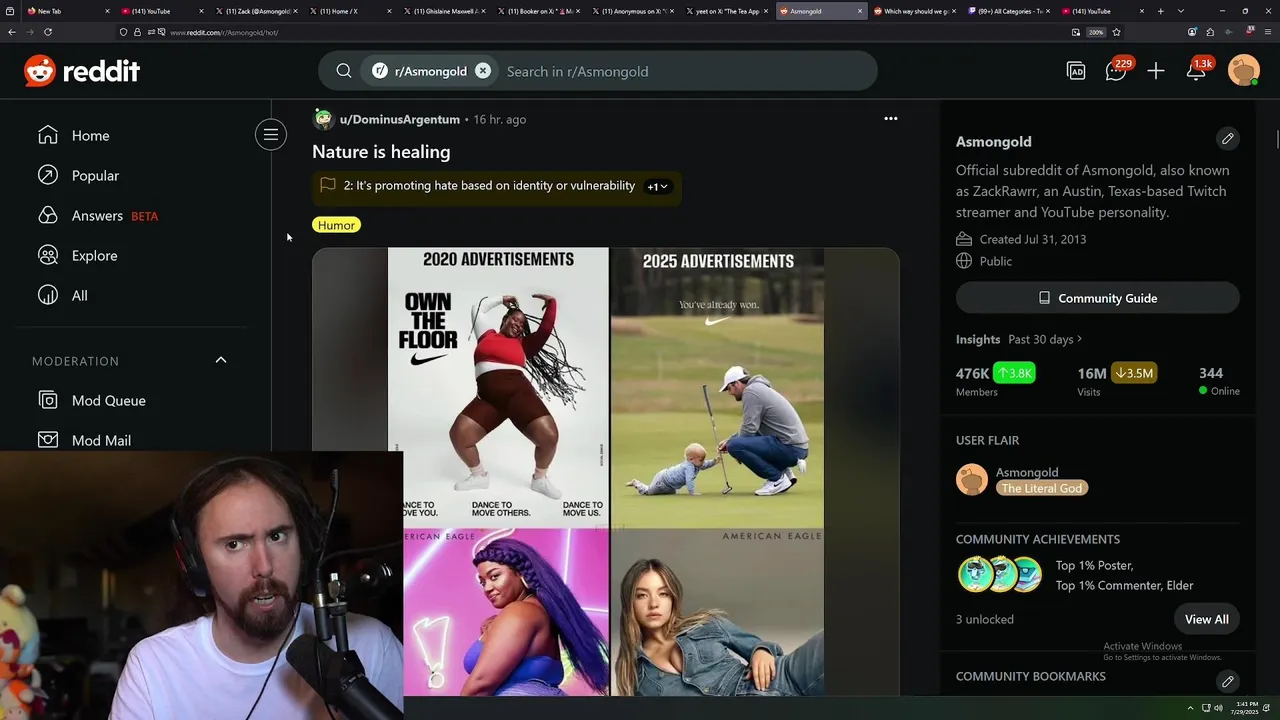Open Popular in the sidebar
The image size is (1280, 720).
(x=95, y=176)
